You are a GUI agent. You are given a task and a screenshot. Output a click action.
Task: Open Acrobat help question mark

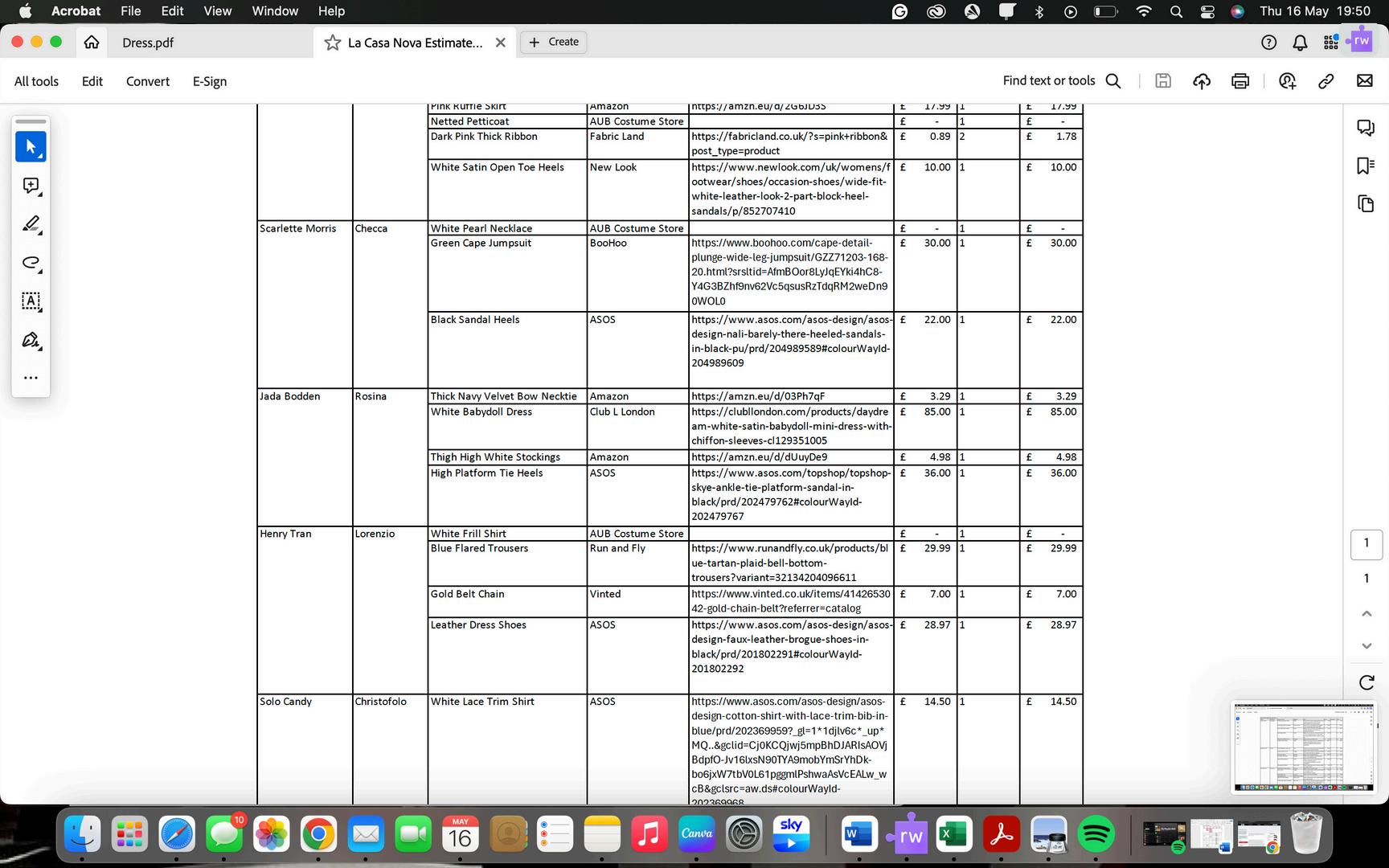(x=1269, y=43)
